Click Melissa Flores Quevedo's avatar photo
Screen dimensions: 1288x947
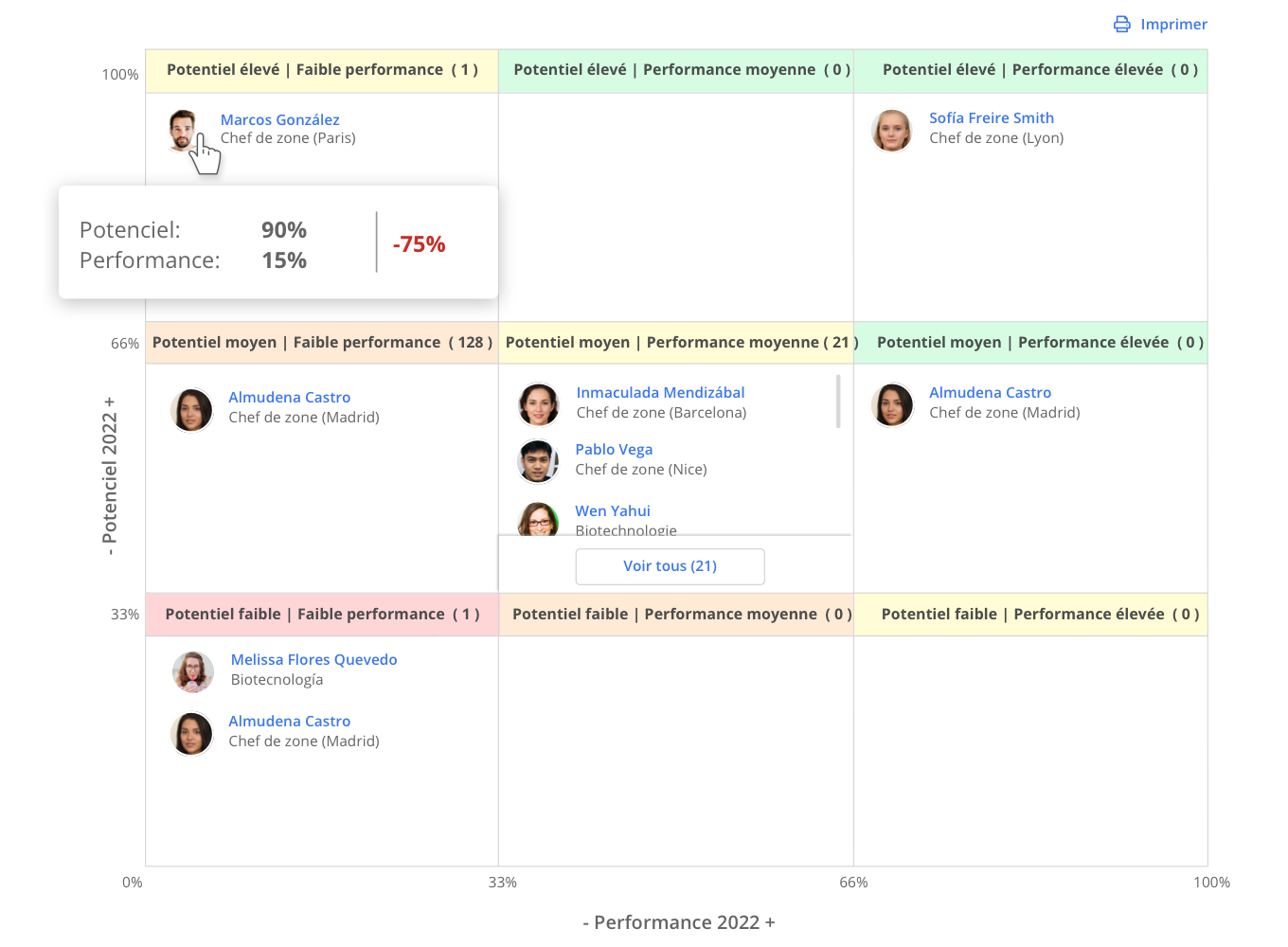click(x=193, y=671)
